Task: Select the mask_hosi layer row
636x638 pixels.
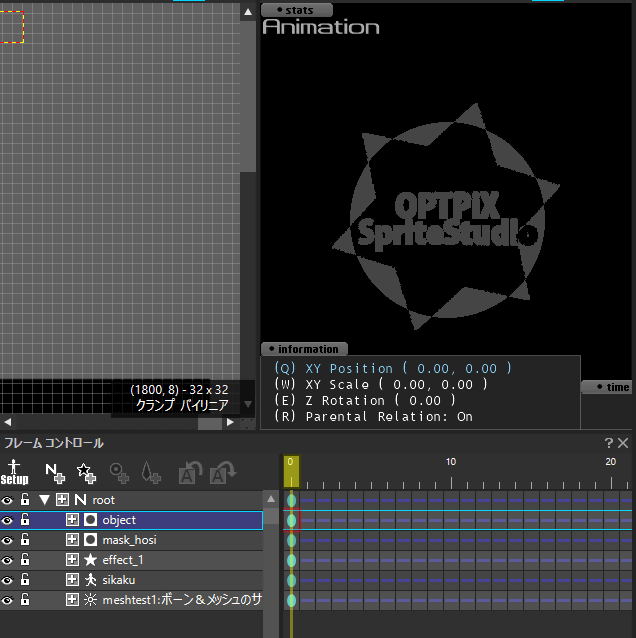Action: point(131,540)
